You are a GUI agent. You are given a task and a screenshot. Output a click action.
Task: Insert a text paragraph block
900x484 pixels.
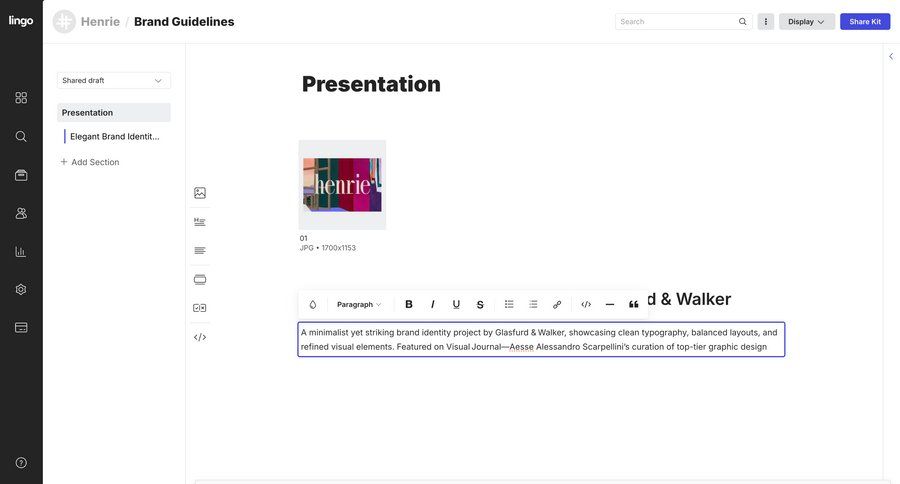(200, 250)
